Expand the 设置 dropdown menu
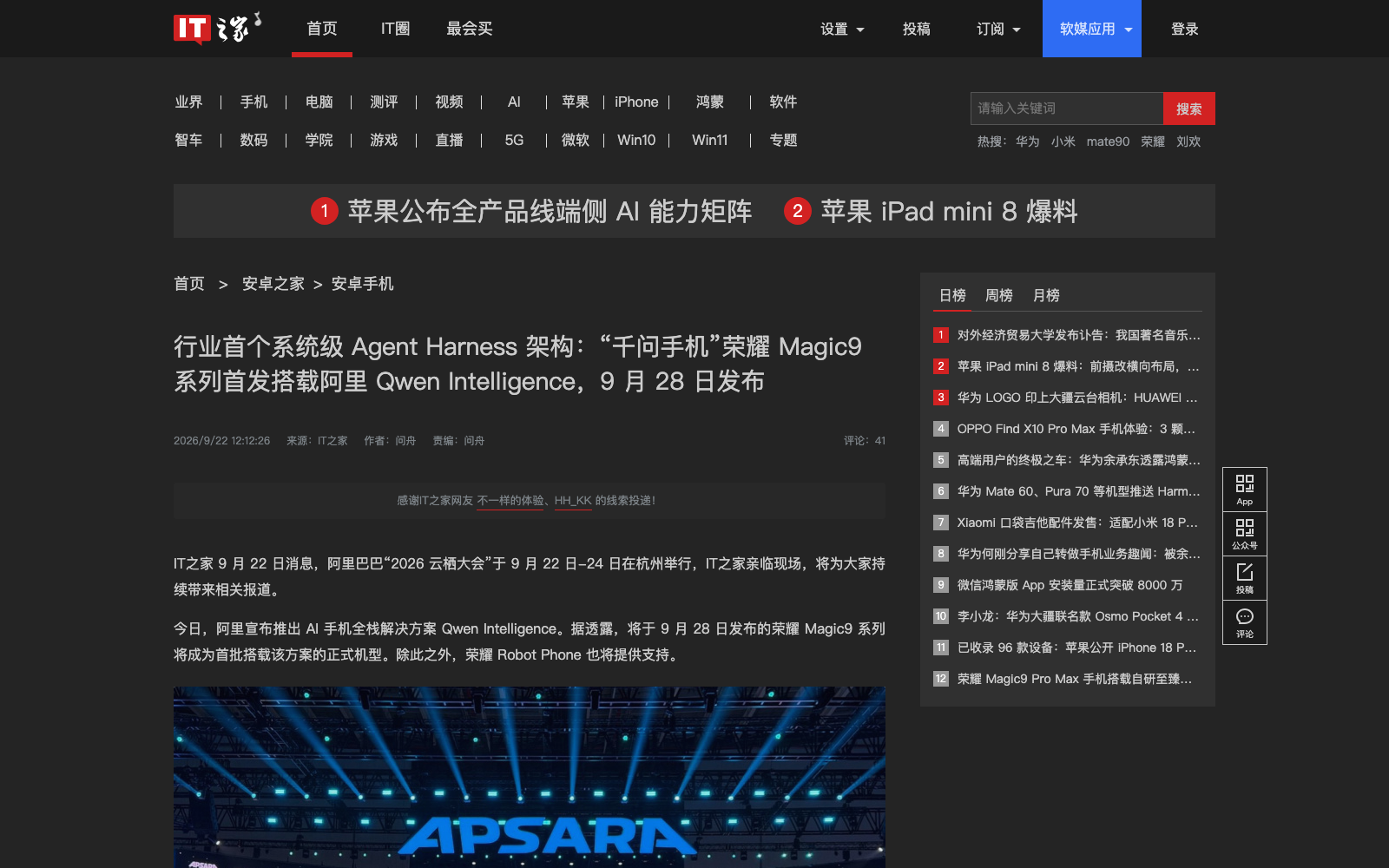Screen dimensions: 1389x868 tap(842, 29)
